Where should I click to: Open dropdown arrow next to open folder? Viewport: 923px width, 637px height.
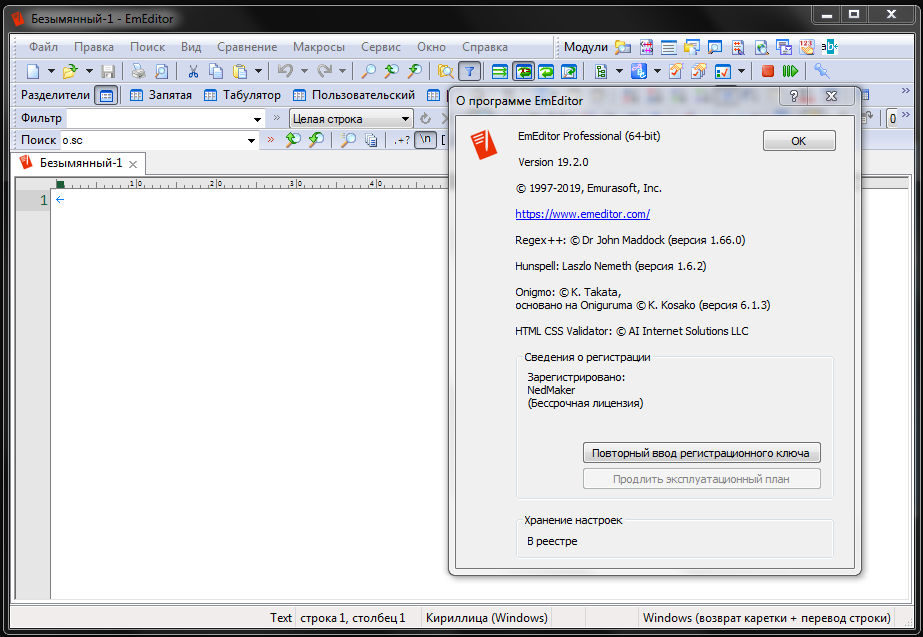(x=89, y=72)
